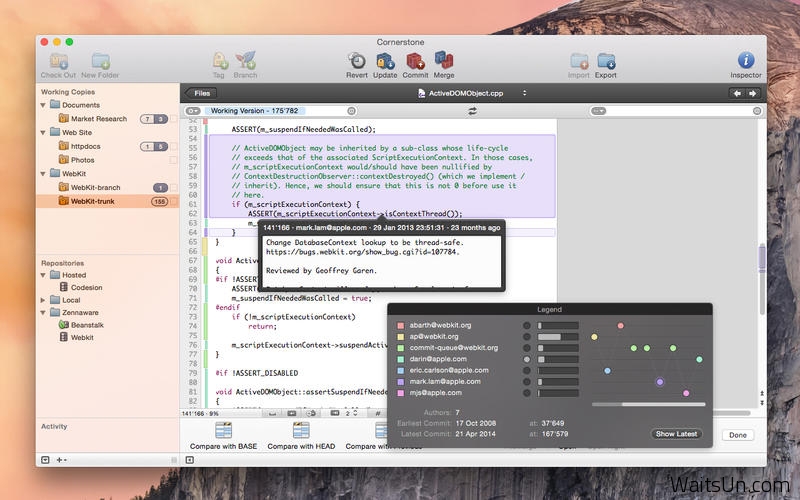Screen dimensions: 800x500
Task: Swap compared versions with the arrows icon
Action: [472, 111]
